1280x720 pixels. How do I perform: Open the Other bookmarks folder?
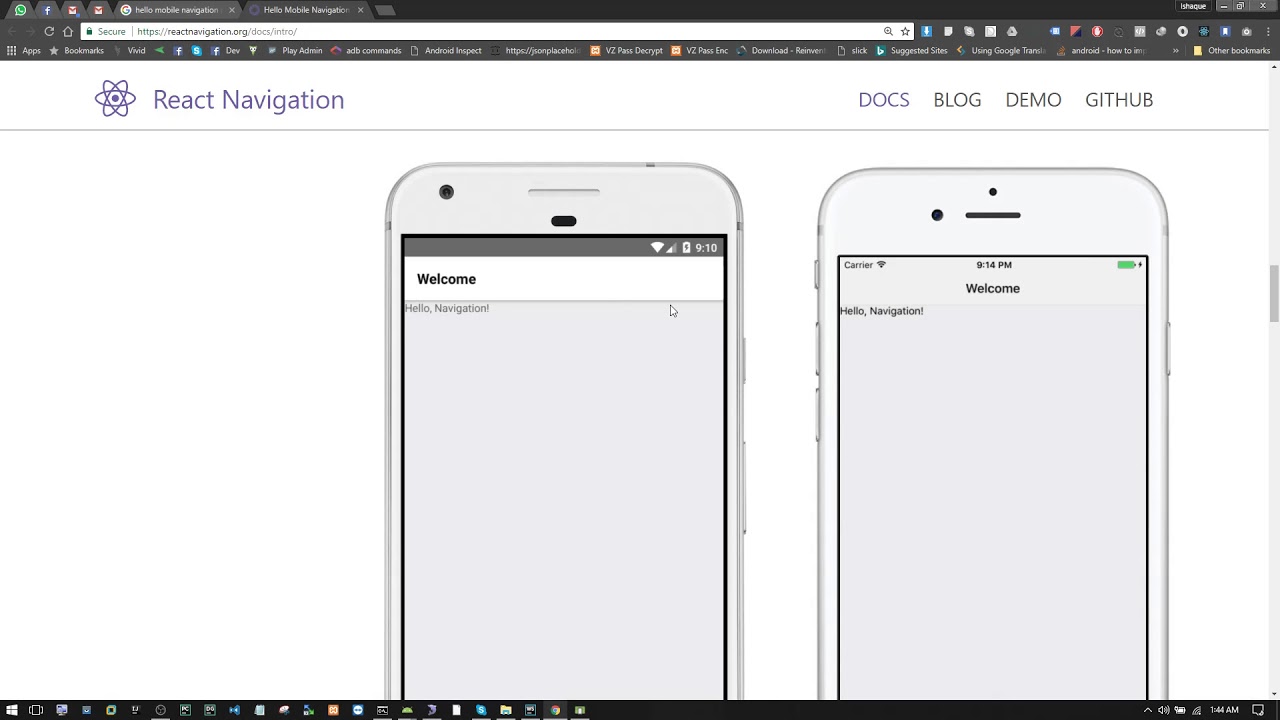coord(1231,50)
